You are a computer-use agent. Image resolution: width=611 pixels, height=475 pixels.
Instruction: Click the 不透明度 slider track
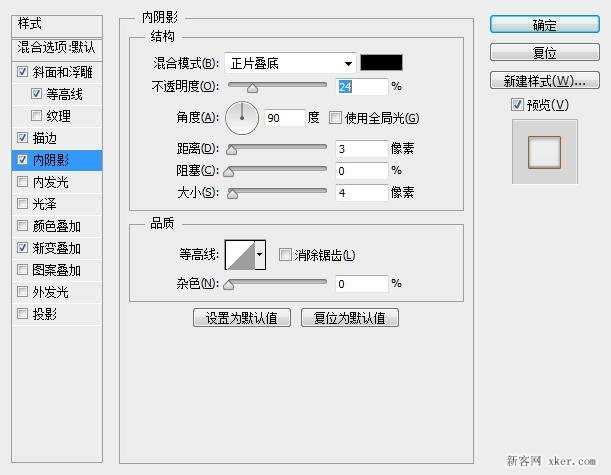[277, 88]
